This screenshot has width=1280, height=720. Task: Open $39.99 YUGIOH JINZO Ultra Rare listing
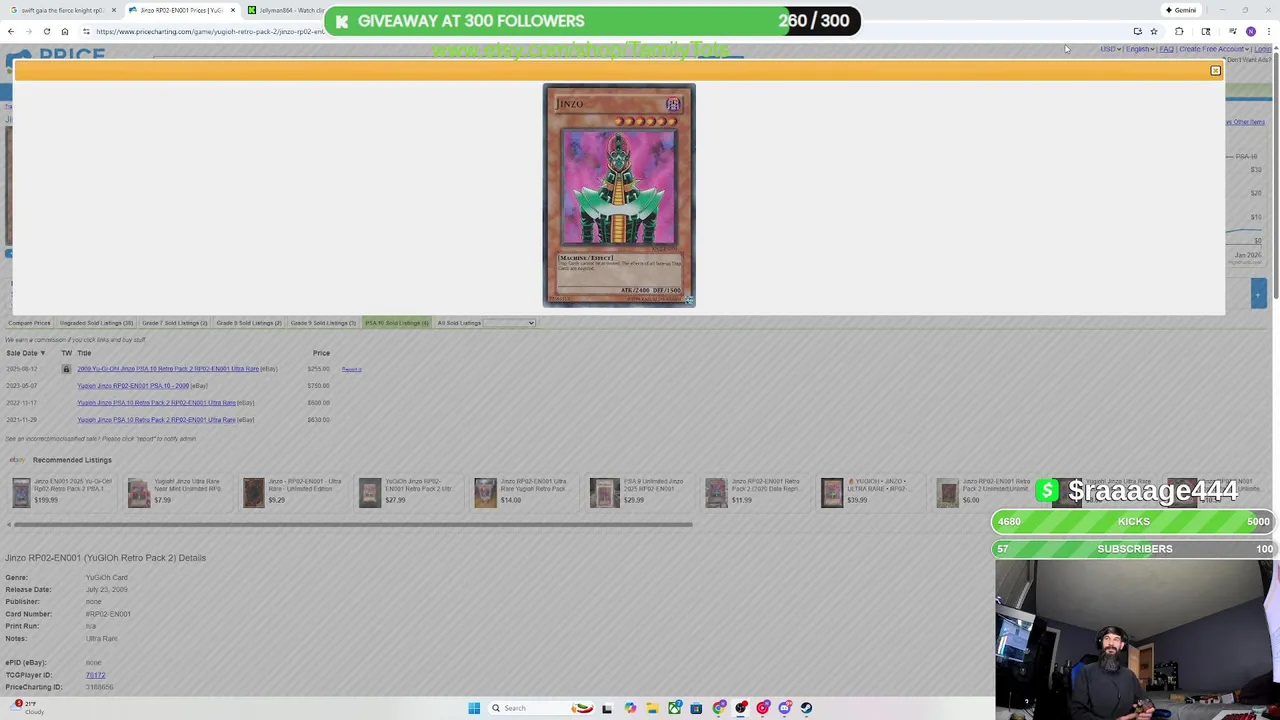coord(871,491)
